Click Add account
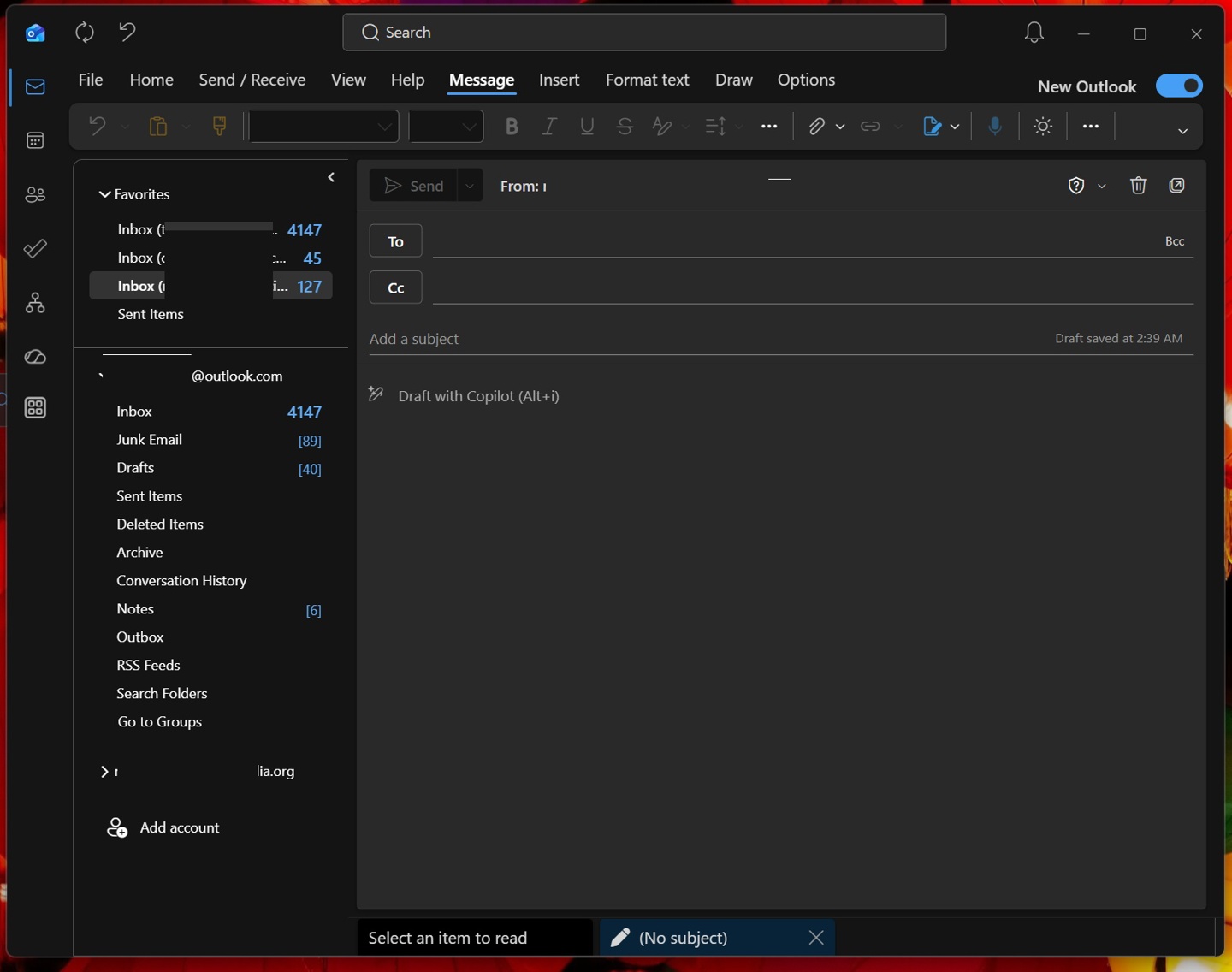This screenshot has height=972, width=1232. point(163,827)
